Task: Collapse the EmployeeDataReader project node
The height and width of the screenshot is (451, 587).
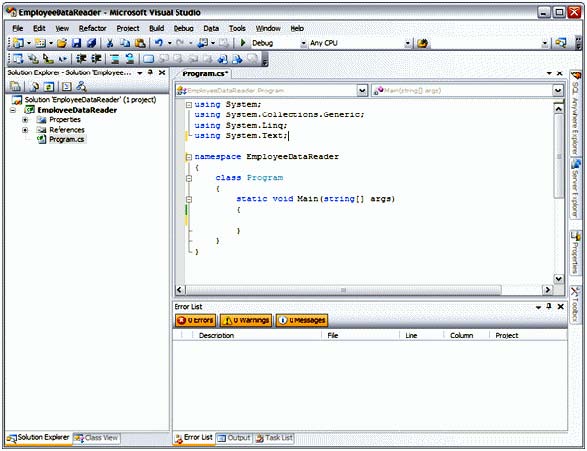Action: (x=13, y=110)
